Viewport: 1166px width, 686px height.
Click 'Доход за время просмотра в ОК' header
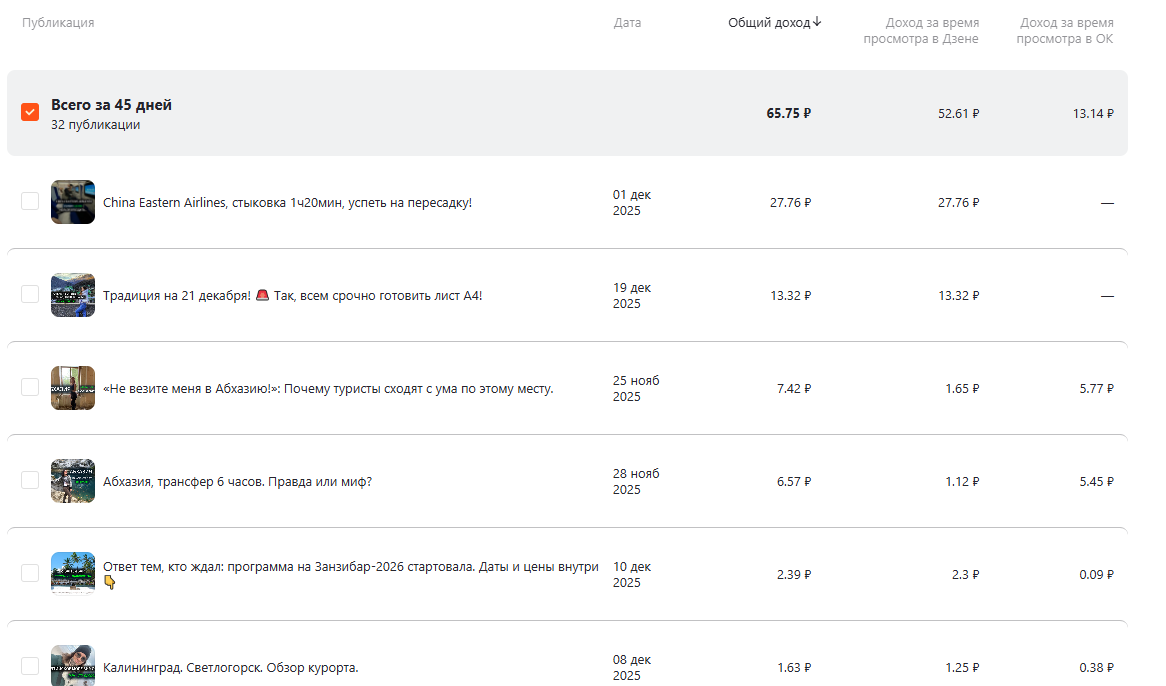[1064, 31]
